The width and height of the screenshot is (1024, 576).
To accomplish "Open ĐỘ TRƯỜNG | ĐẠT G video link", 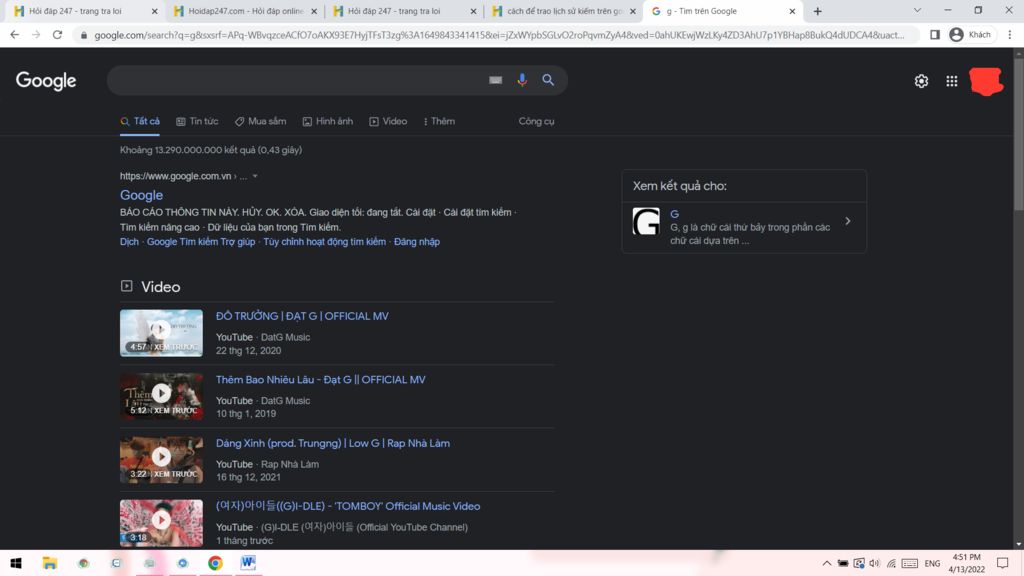I will tap(302, 316).
